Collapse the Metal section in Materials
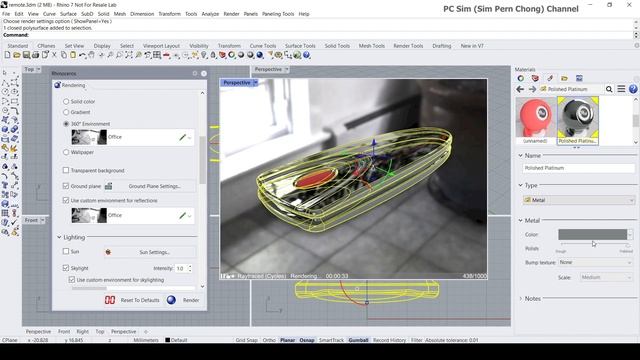The height and width of the screenshot is (360, 640). click(x=520, y=220)
